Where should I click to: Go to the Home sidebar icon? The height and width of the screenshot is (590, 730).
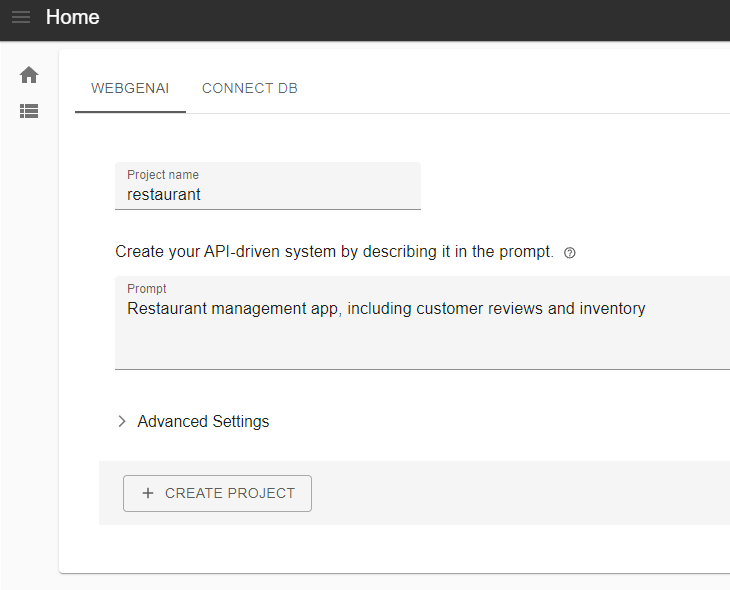tap(29, 75)
